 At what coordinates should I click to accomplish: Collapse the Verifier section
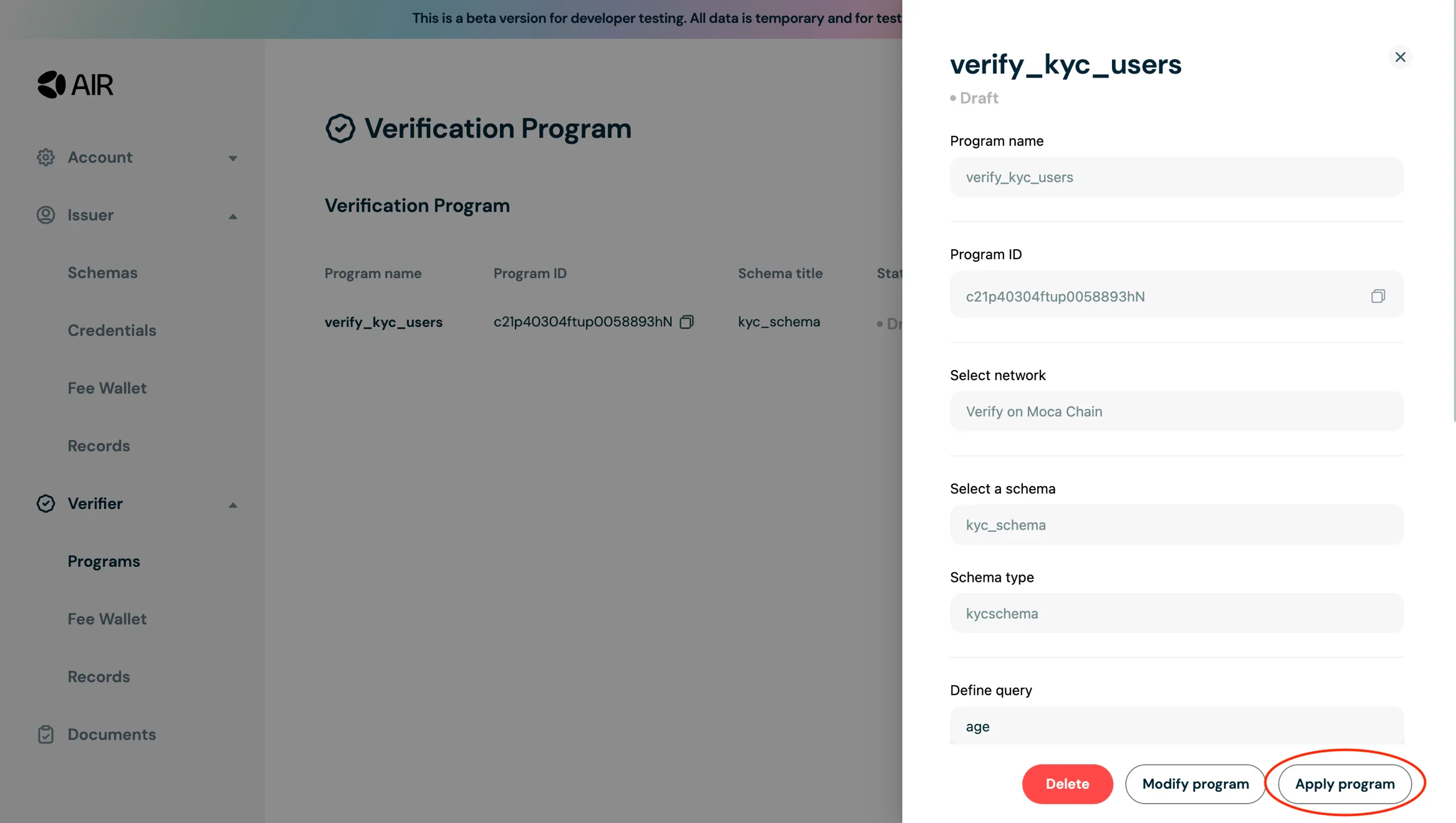232,504
